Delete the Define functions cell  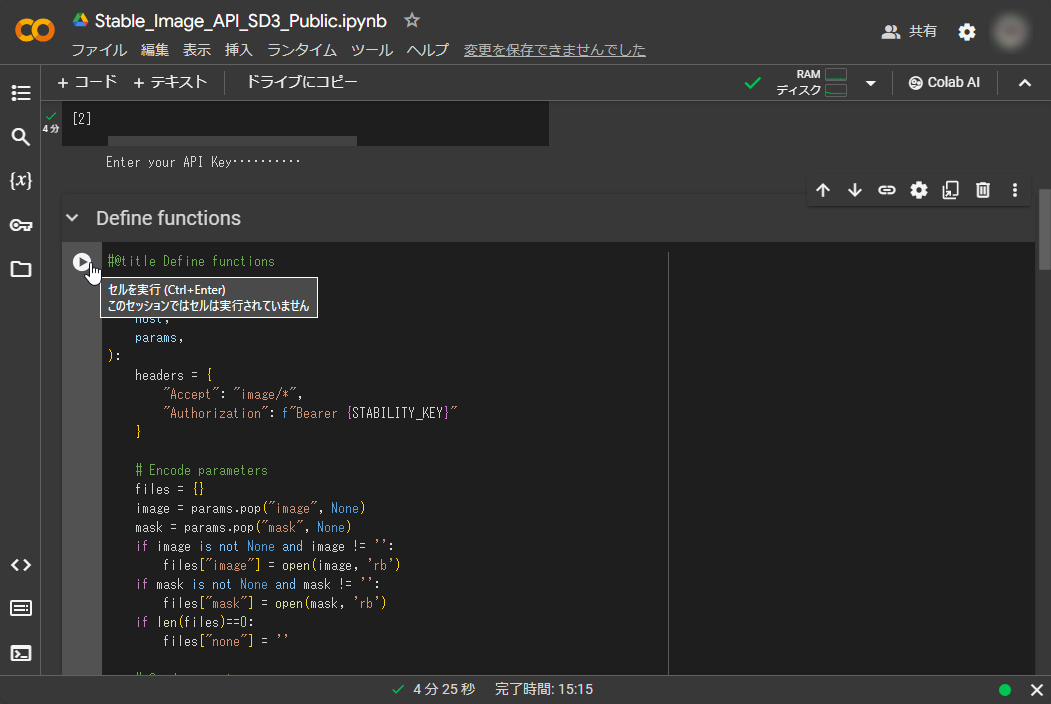click(983, 190)
